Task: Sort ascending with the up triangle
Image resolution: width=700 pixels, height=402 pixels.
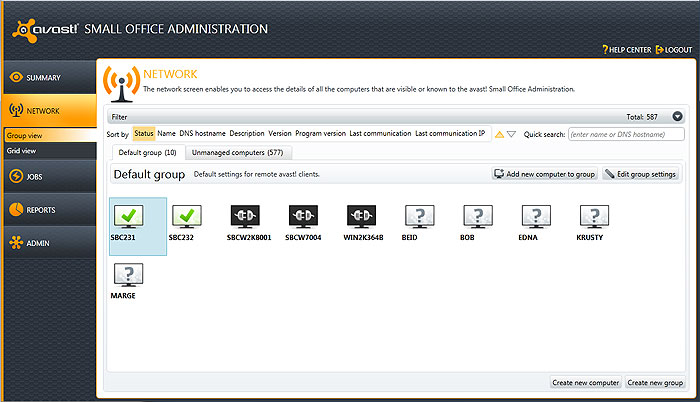Action: (499, 134)
